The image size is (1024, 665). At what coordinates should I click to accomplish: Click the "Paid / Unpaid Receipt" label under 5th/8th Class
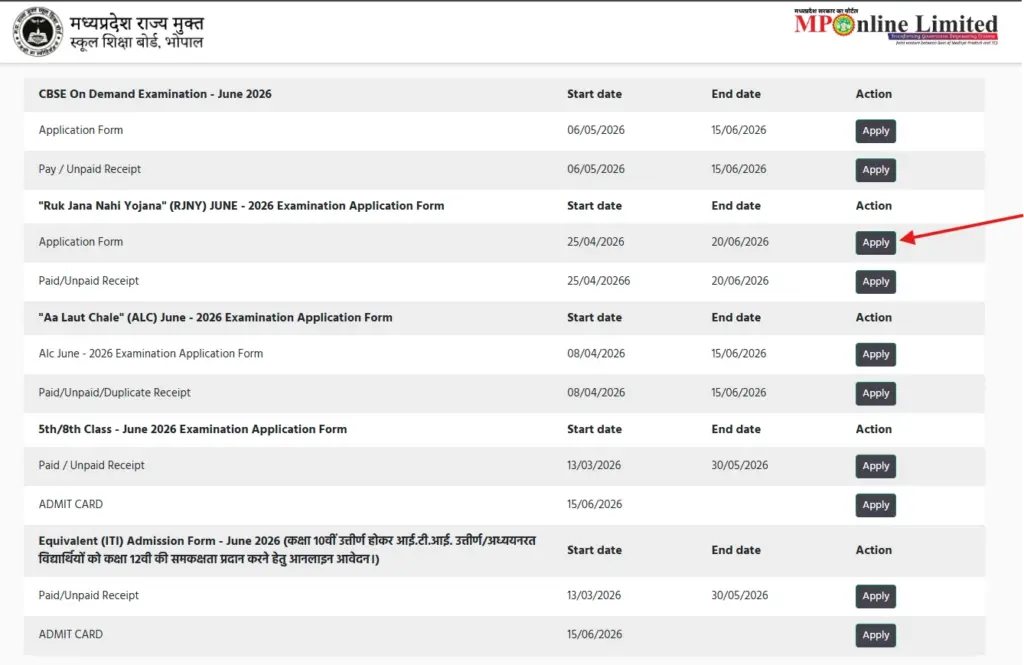tap(91, 465)
